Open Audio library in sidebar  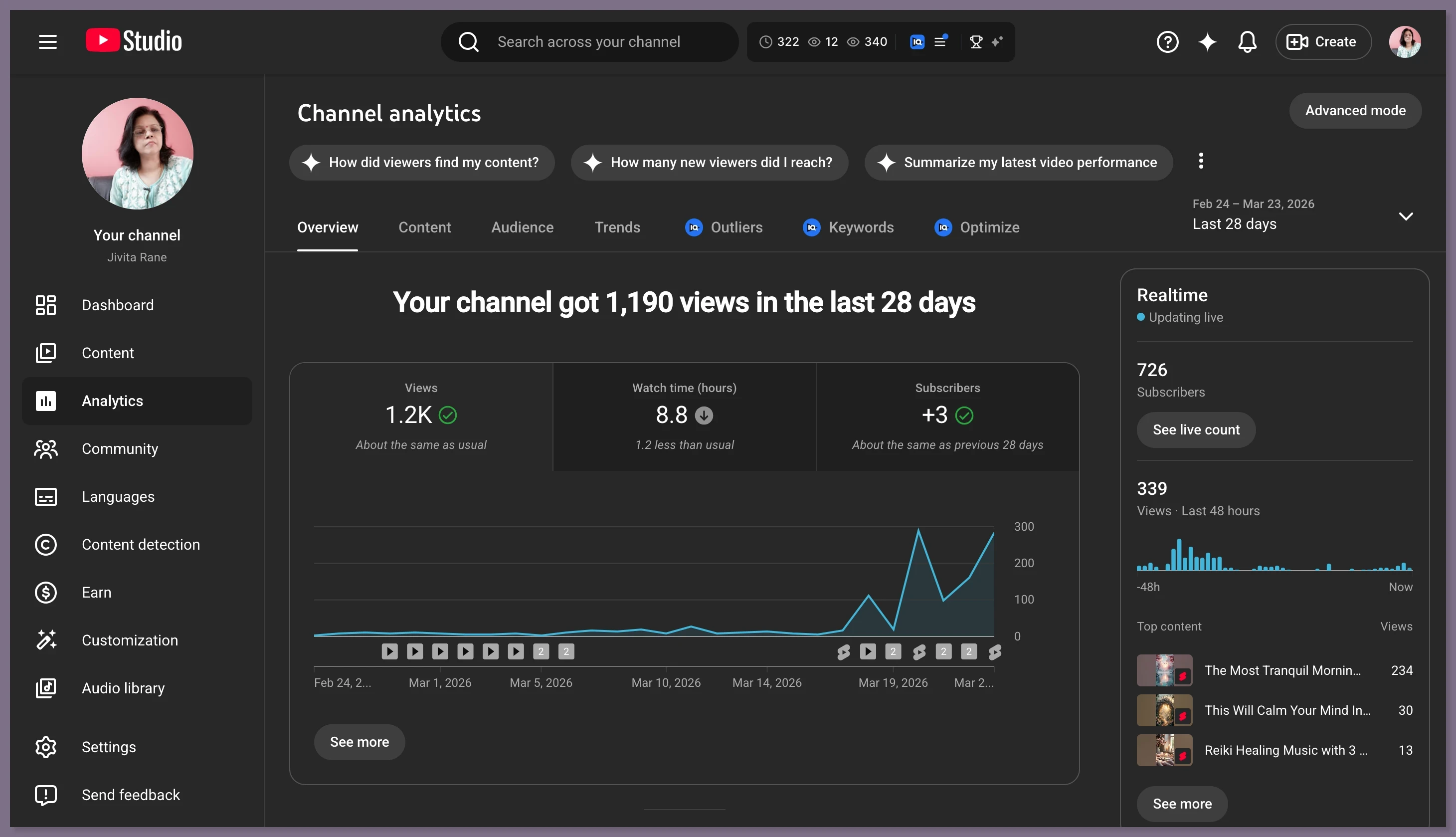point(122,688)
